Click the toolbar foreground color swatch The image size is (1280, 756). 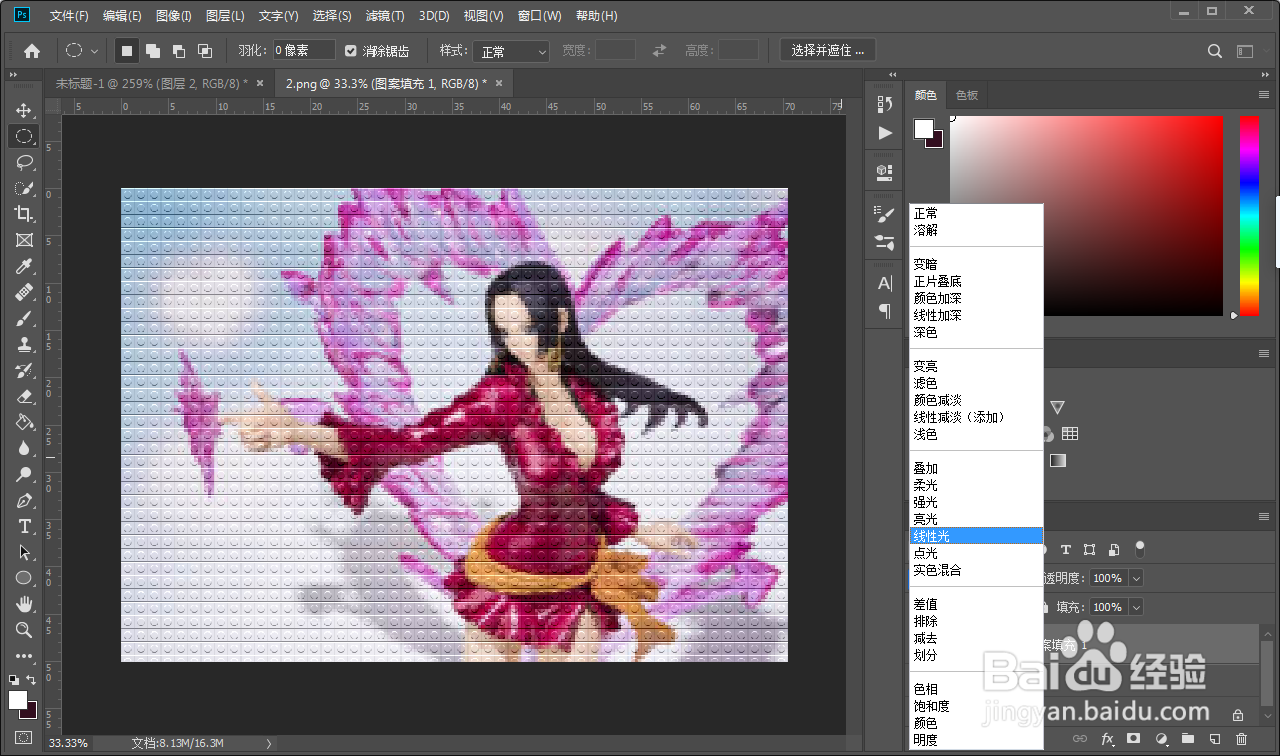click(x=18, y=700)
